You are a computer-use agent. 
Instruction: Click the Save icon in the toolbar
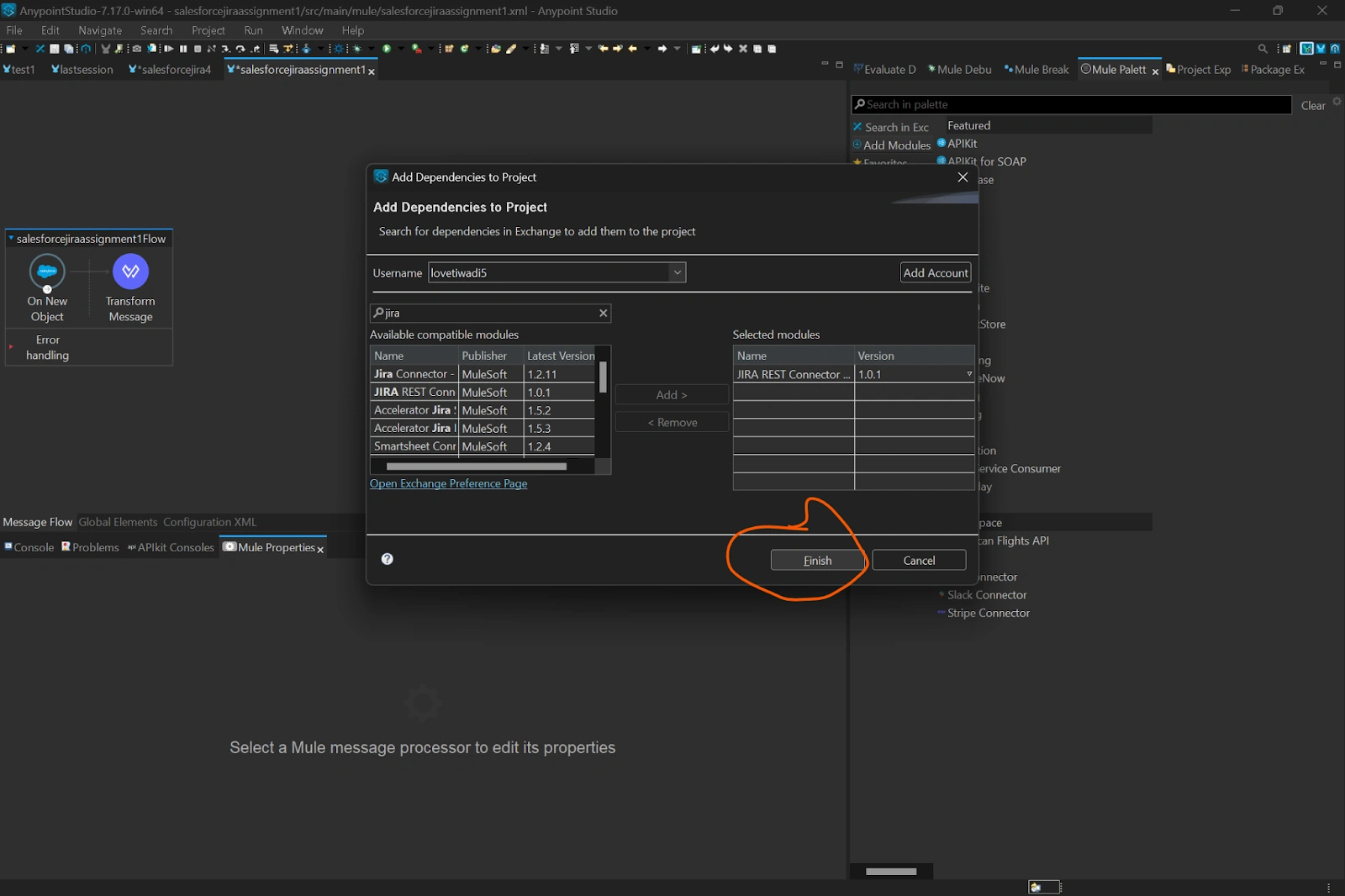(55, 49)
